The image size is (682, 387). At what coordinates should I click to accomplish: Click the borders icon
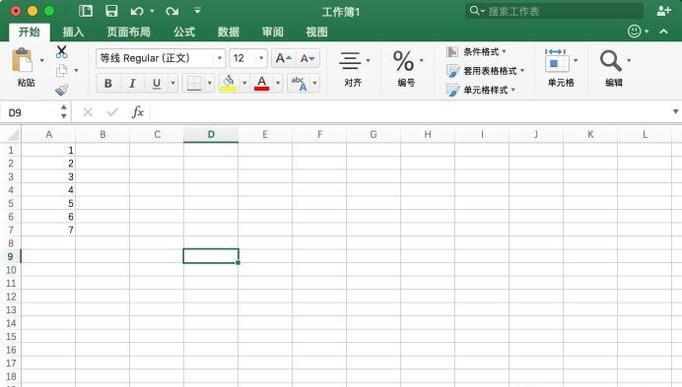(194, 83)
